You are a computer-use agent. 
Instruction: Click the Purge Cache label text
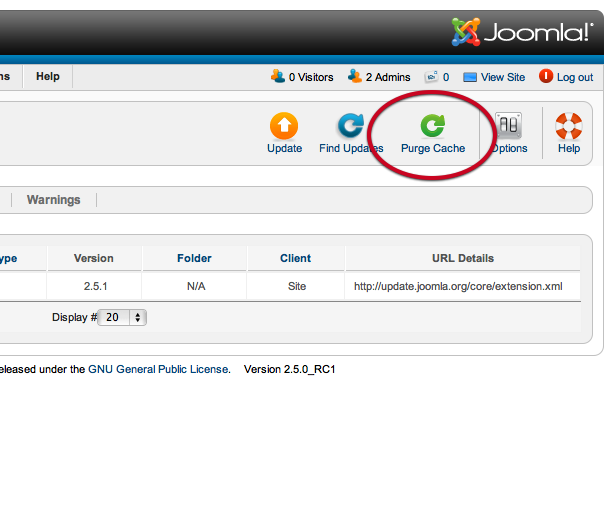433,148
